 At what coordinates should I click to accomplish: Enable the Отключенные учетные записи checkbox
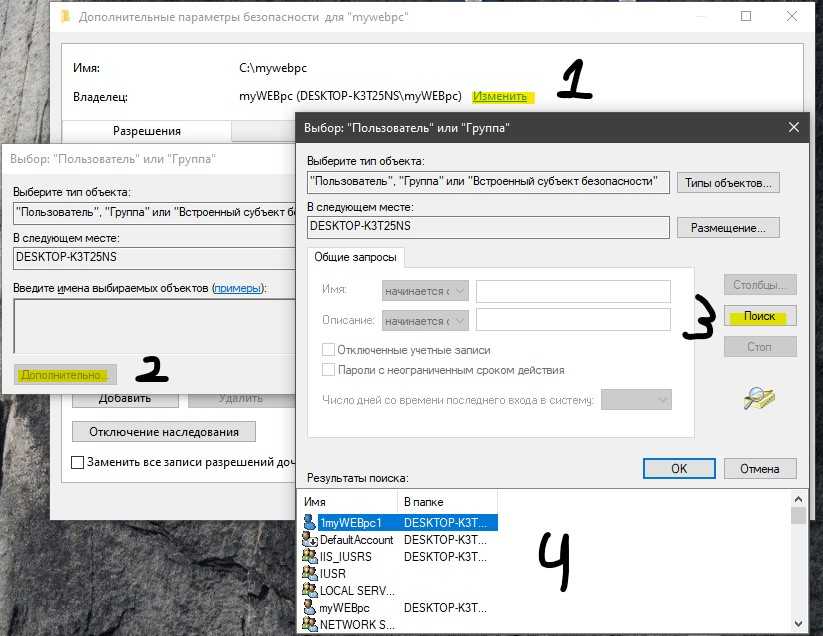tap(328, 350)
